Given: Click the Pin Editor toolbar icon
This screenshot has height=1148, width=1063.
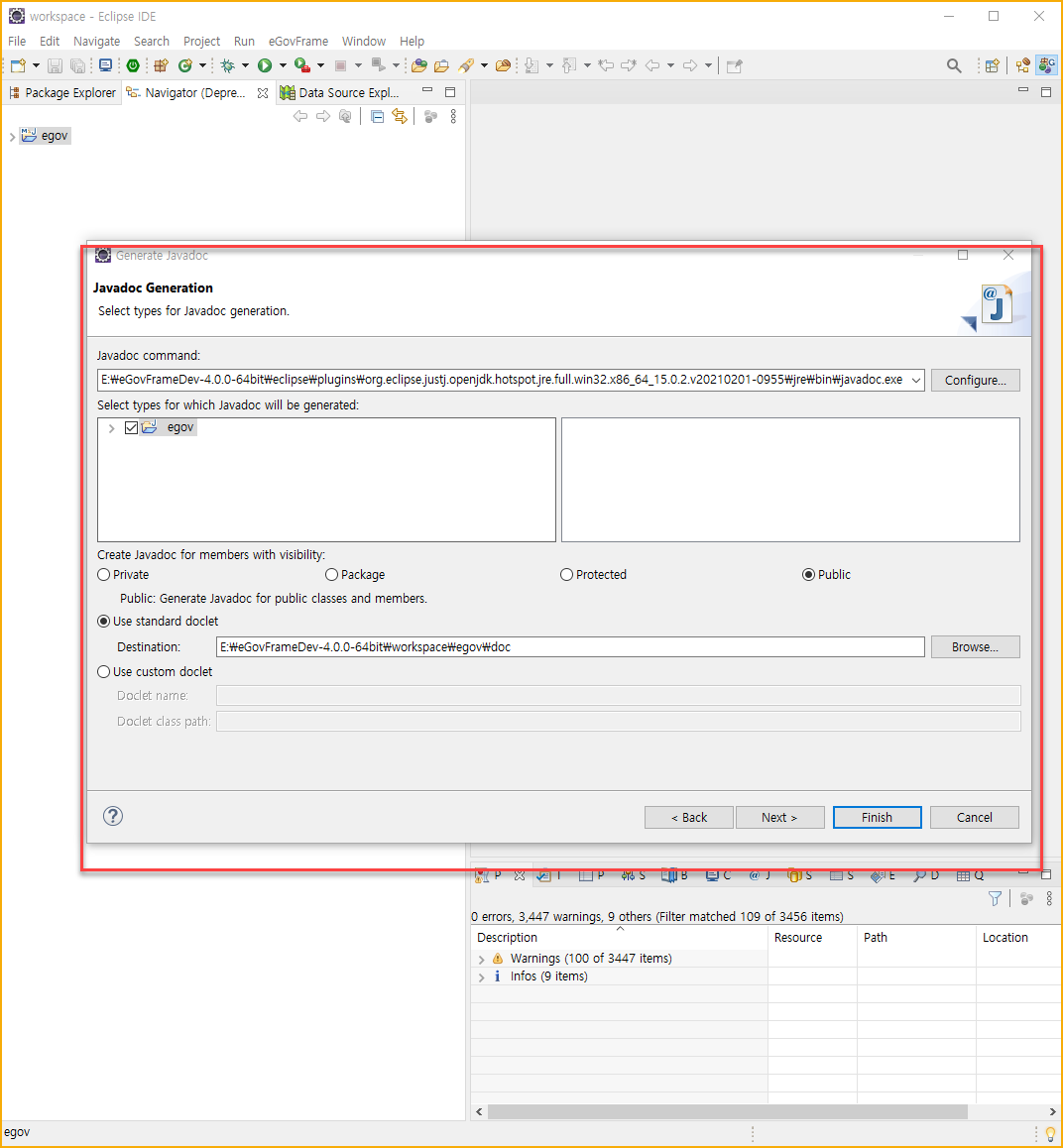Looking at the screenshot, I should (735, 65).
